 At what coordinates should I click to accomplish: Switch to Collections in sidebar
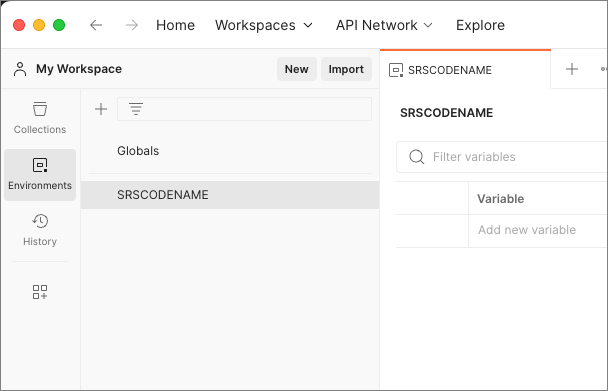pyautogui.click(x=40, y=118)
